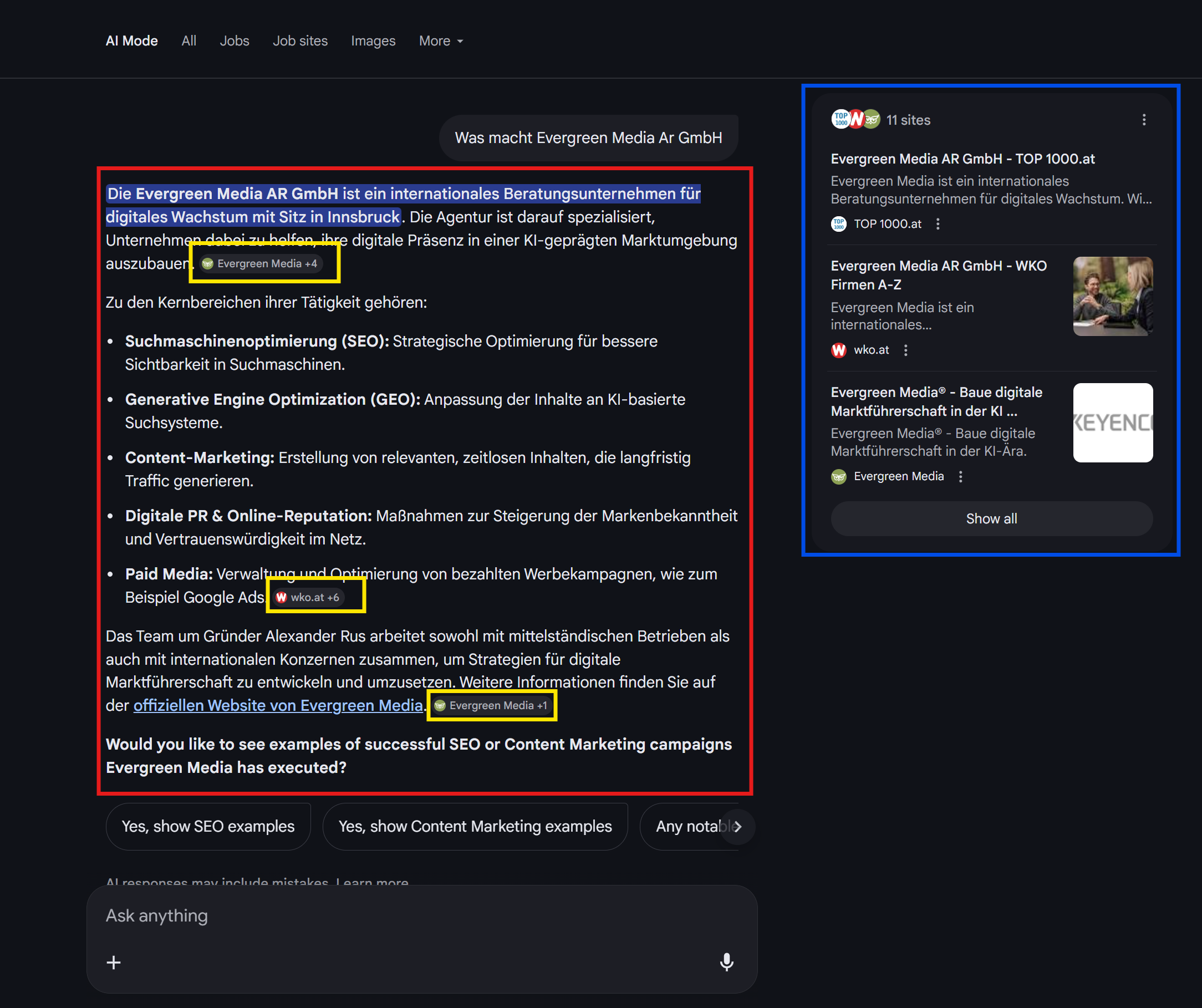Open three-dot menu beside 11 sites
This screenshot has height=1008, width=1202.
(x=1144, y=120)
